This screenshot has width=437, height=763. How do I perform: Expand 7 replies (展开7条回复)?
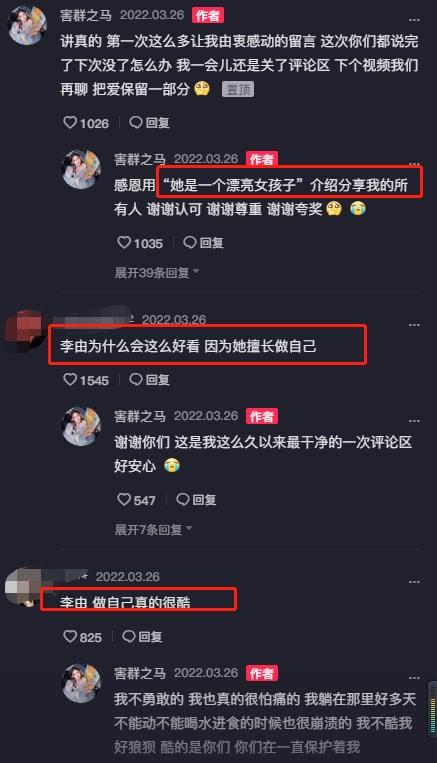pyautogui.click(x=153, y=529)
